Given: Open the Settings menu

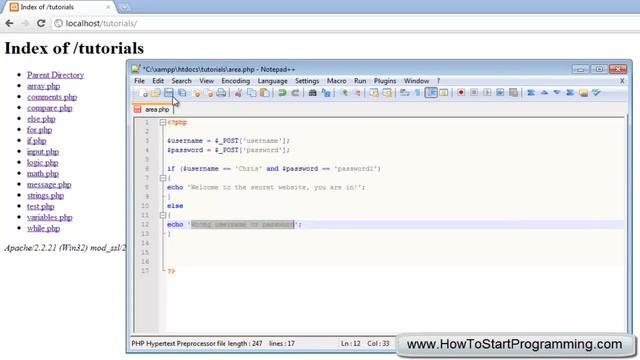Looking at the screenshot, I should [307, 81].
